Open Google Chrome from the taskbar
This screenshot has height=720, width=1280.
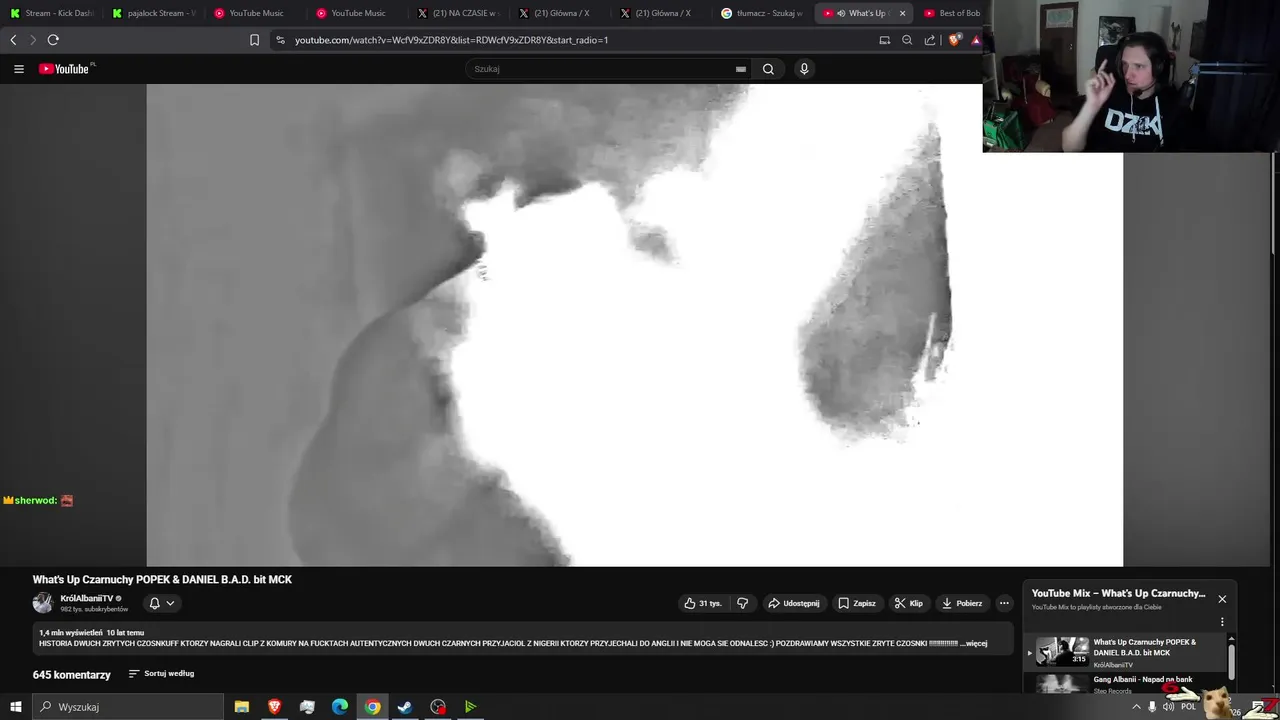[x=372, y=707]
